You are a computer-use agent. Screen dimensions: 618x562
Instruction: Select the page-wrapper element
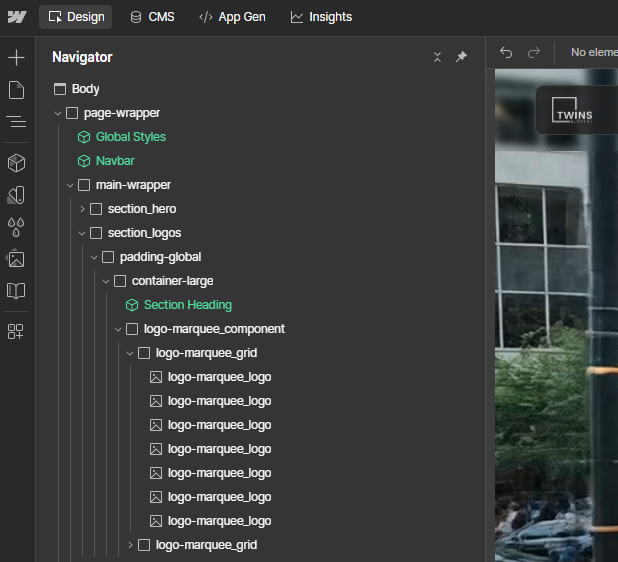122,114
